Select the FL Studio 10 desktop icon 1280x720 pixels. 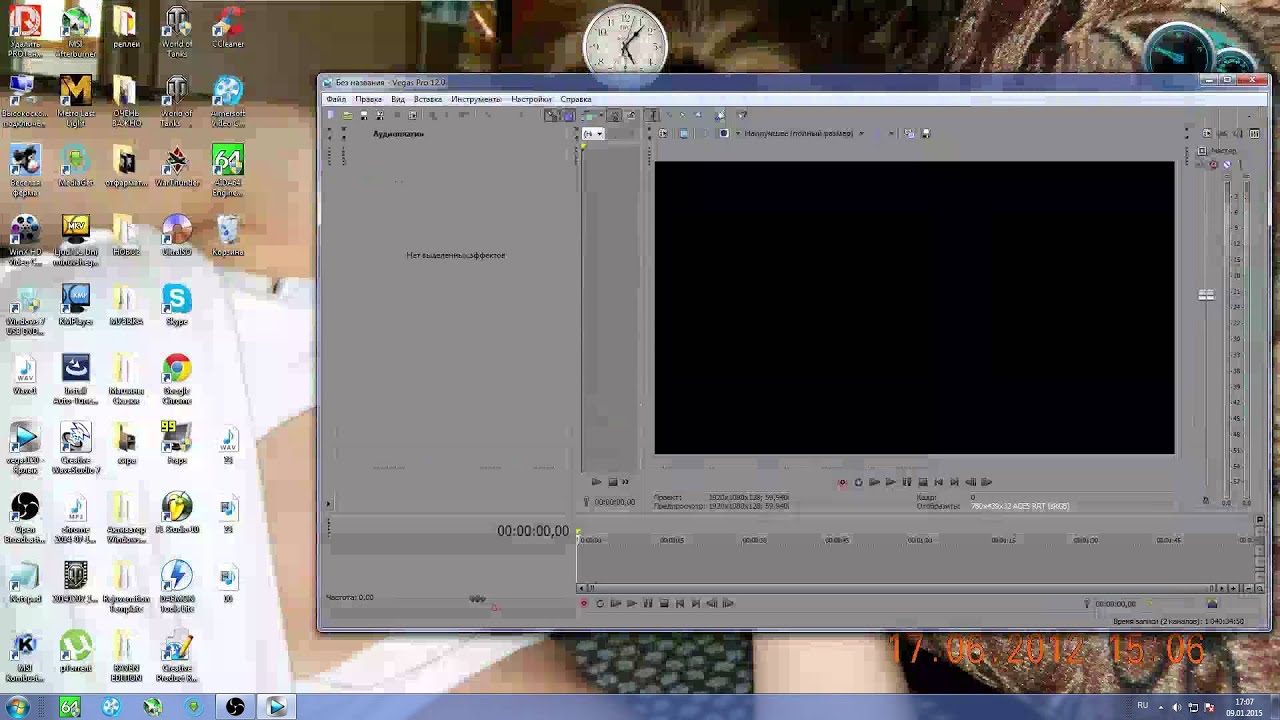pyautogui.click(x=177, y=513)
